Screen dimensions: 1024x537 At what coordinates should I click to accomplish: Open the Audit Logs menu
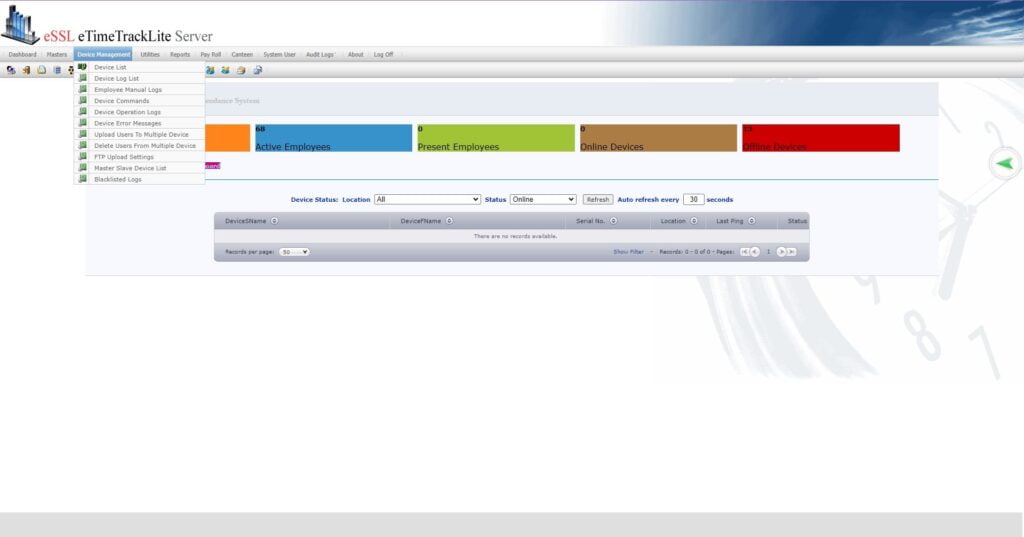[x=319, y=54]
